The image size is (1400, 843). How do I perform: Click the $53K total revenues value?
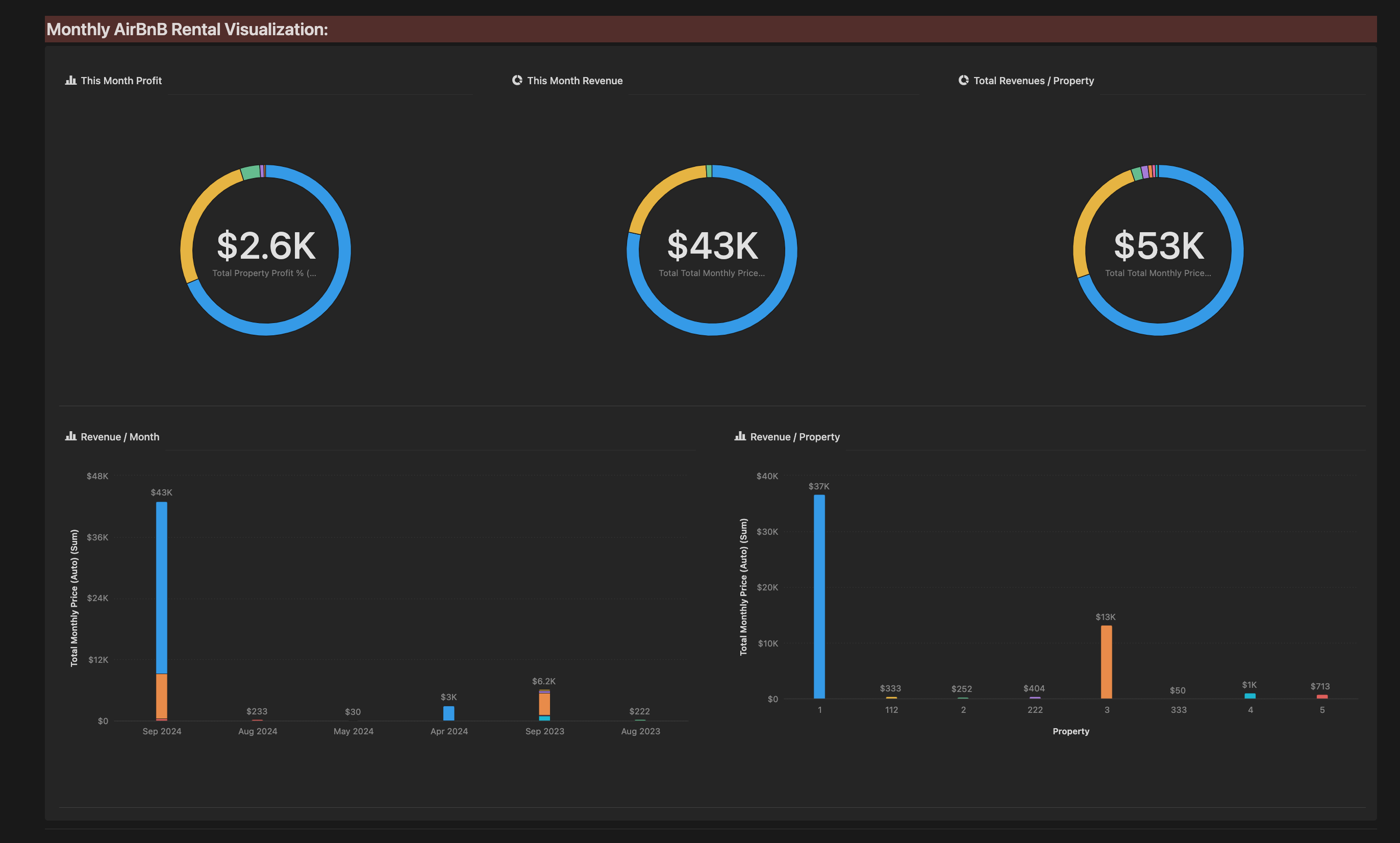[x=1159, y=245]
